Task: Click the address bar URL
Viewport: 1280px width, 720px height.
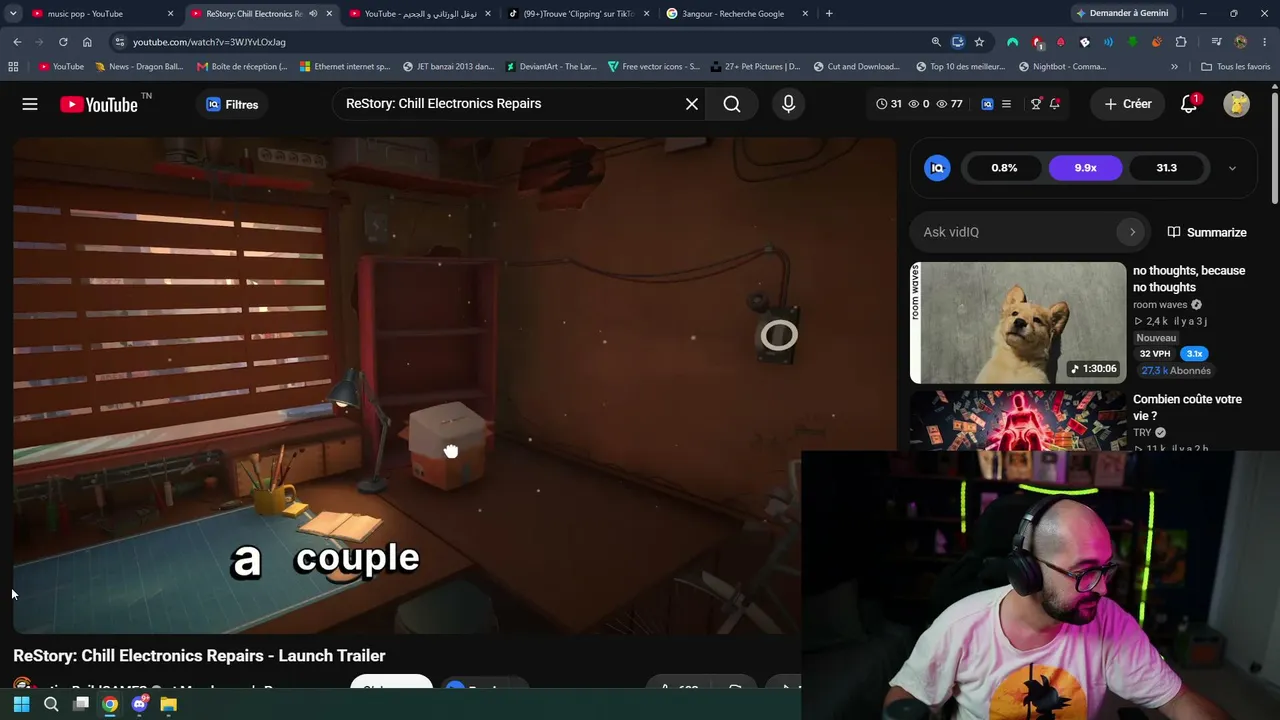Action: click(209, 42)
